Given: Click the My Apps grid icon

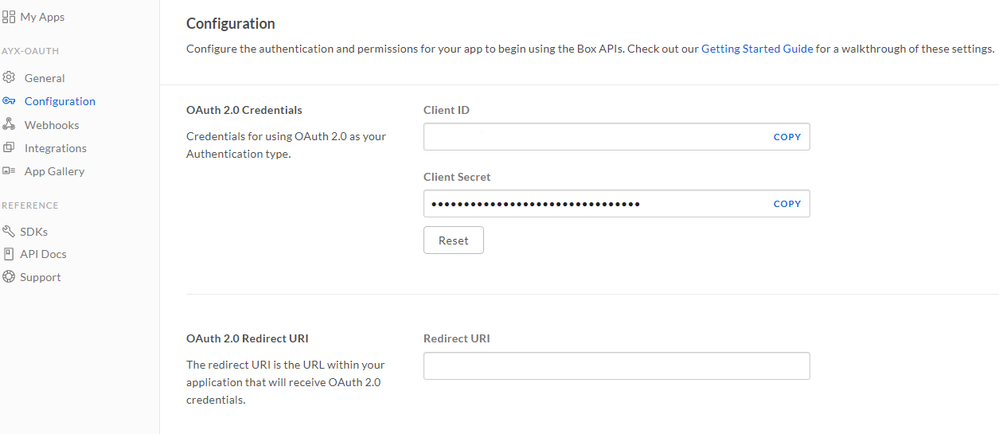Looking at the screenshot, I should tap(9, 17).
